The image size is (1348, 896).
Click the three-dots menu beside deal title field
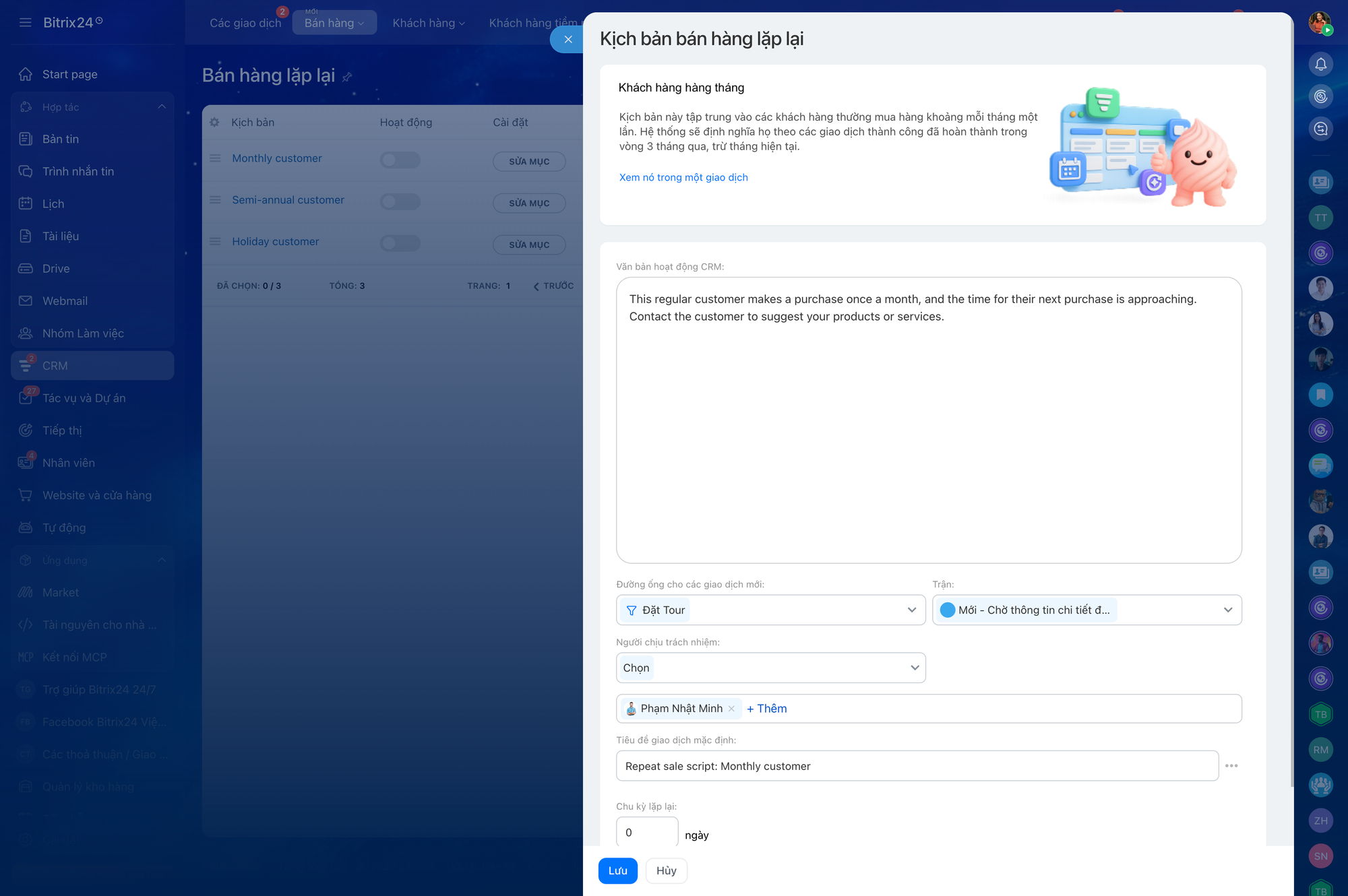pos(1231,766)
